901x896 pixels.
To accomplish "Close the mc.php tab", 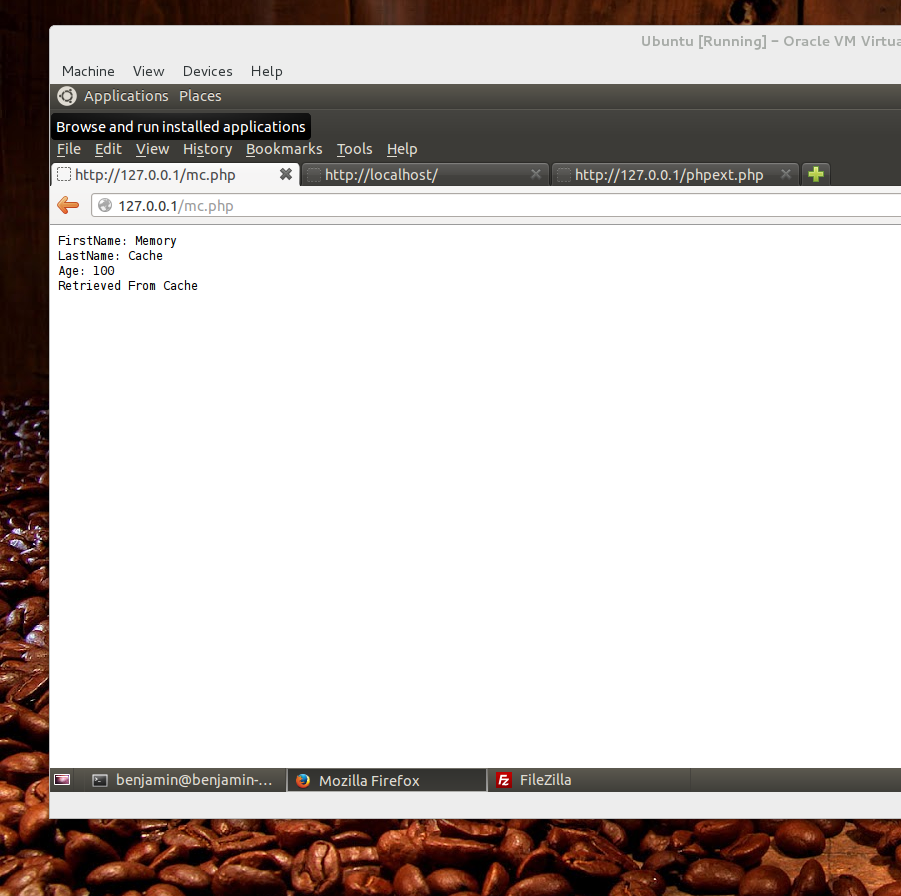I will pyautogui.click(x=286, y=174).
